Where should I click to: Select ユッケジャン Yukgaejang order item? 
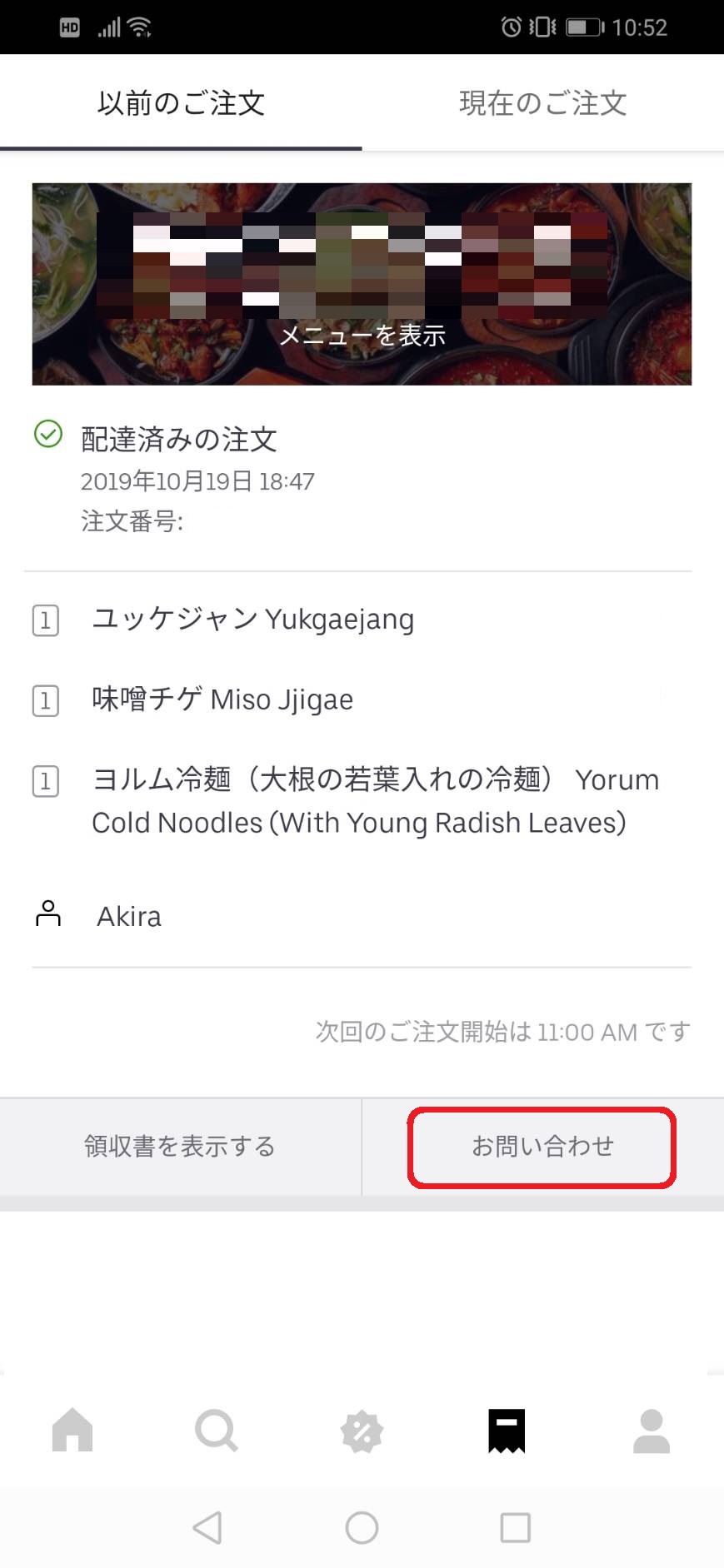coord(252,619)
